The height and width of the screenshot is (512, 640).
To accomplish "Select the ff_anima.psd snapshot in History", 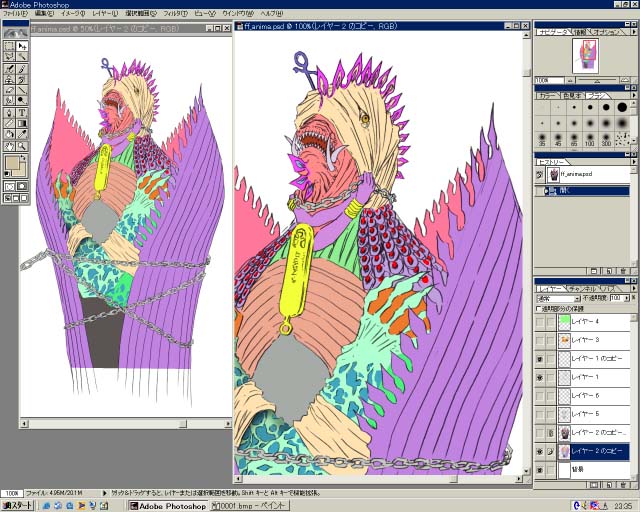I will point(575,175).
